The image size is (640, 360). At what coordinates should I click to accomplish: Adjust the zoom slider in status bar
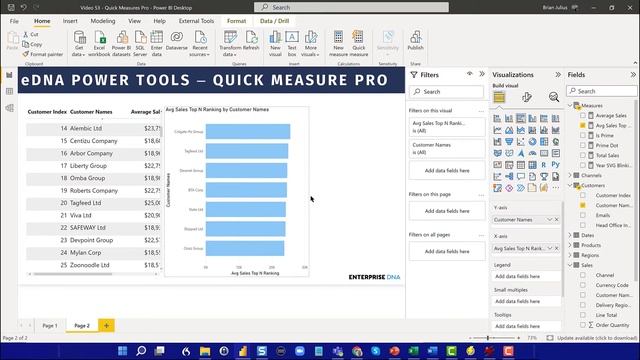[x=487, y=338]
